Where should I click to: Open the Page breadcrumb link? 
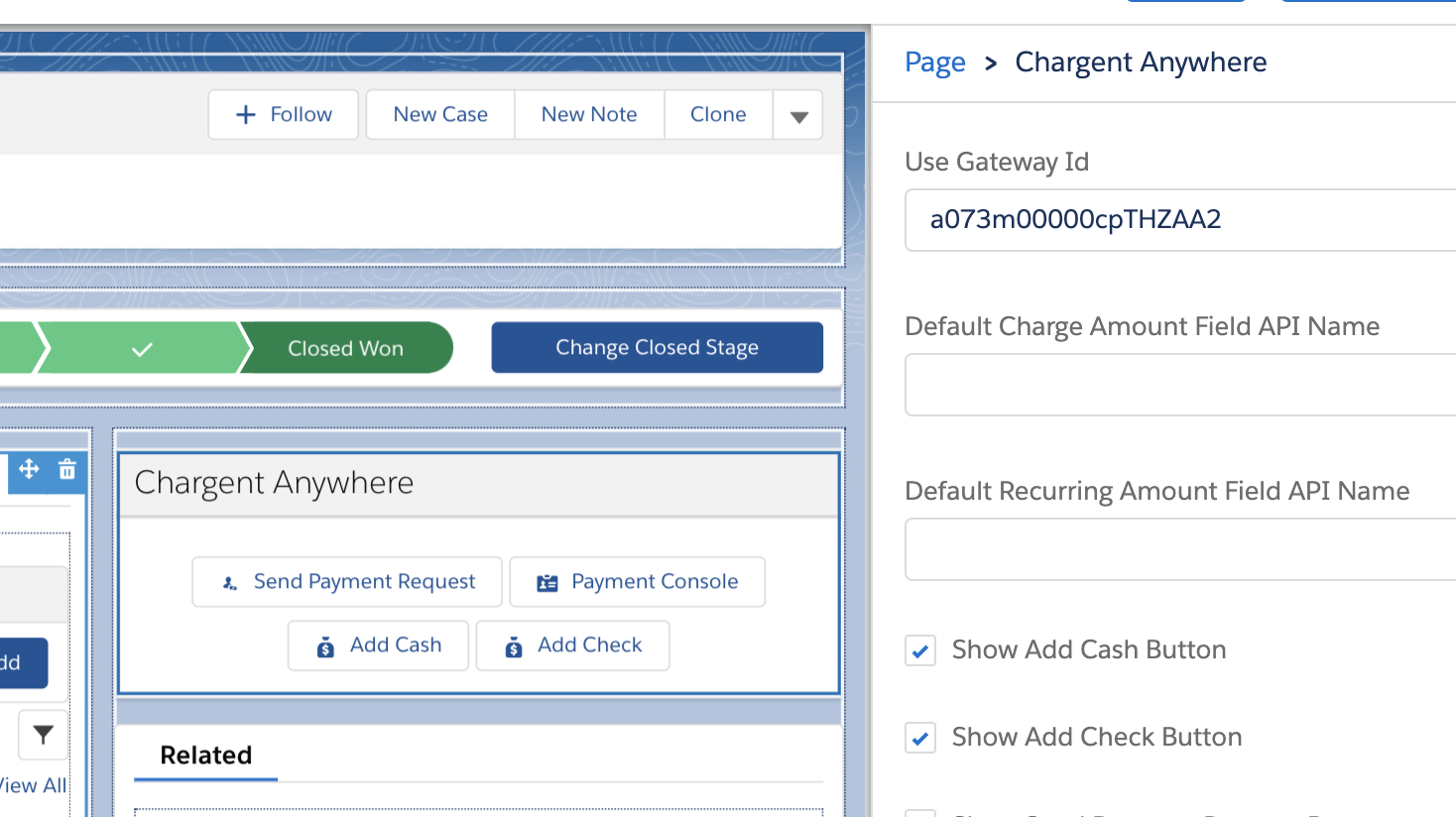click(x=933, y=61)
